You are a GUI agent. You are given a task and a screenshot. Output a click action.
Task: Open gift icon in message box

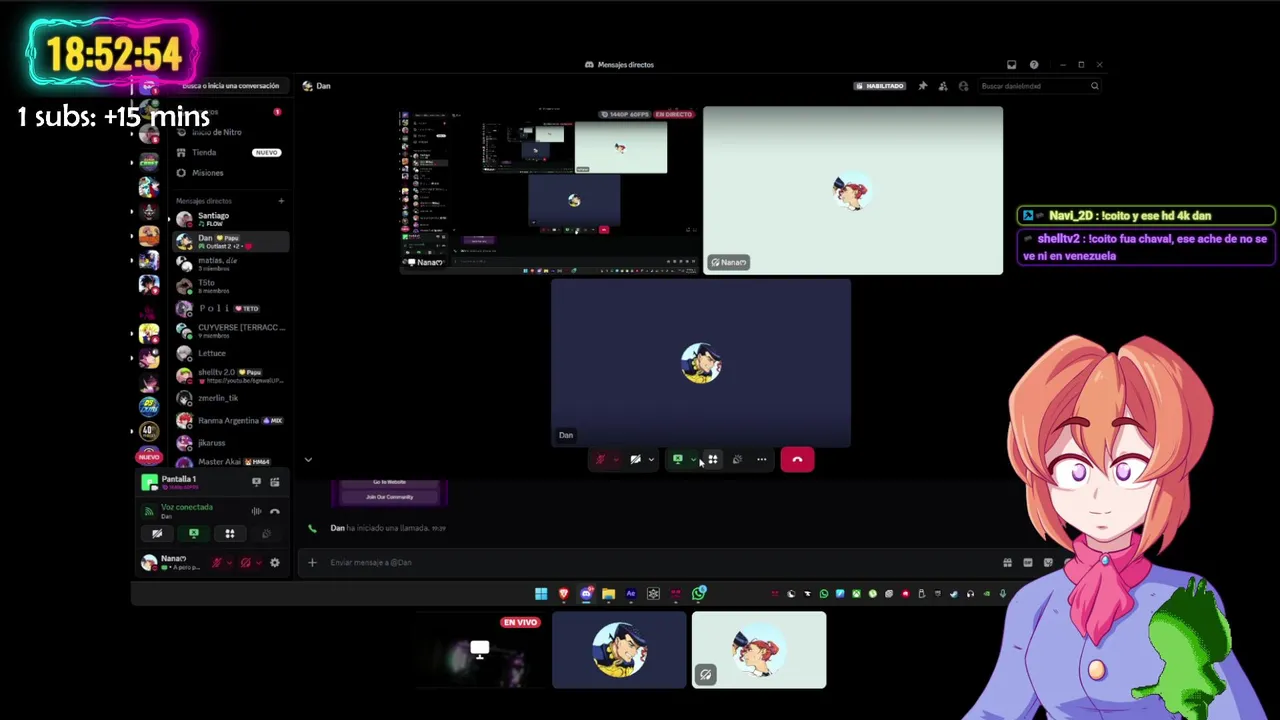pos(1007,562)
